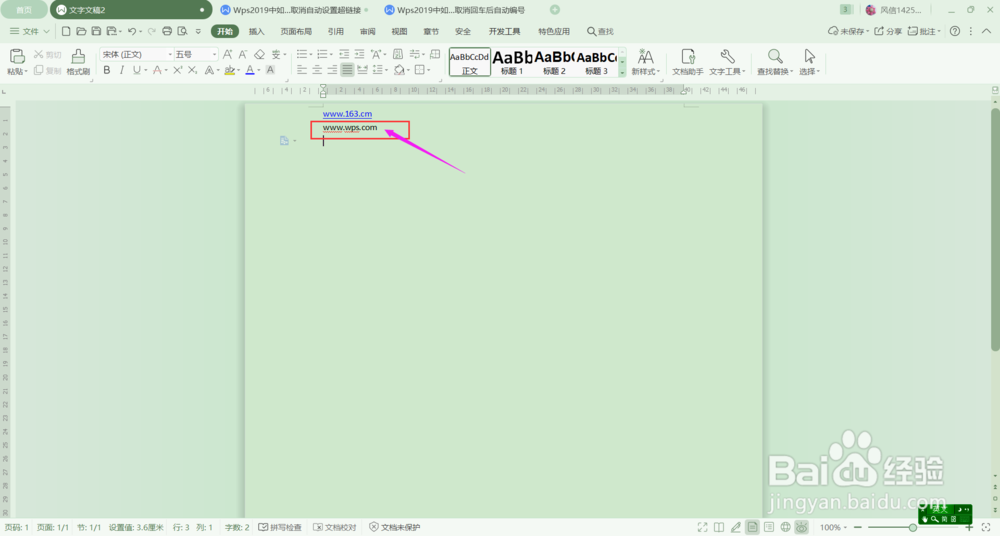Click the full screen icon in status bar
Image resolution: width=1000 pixels, height=536 pixels.
[702, 527]
